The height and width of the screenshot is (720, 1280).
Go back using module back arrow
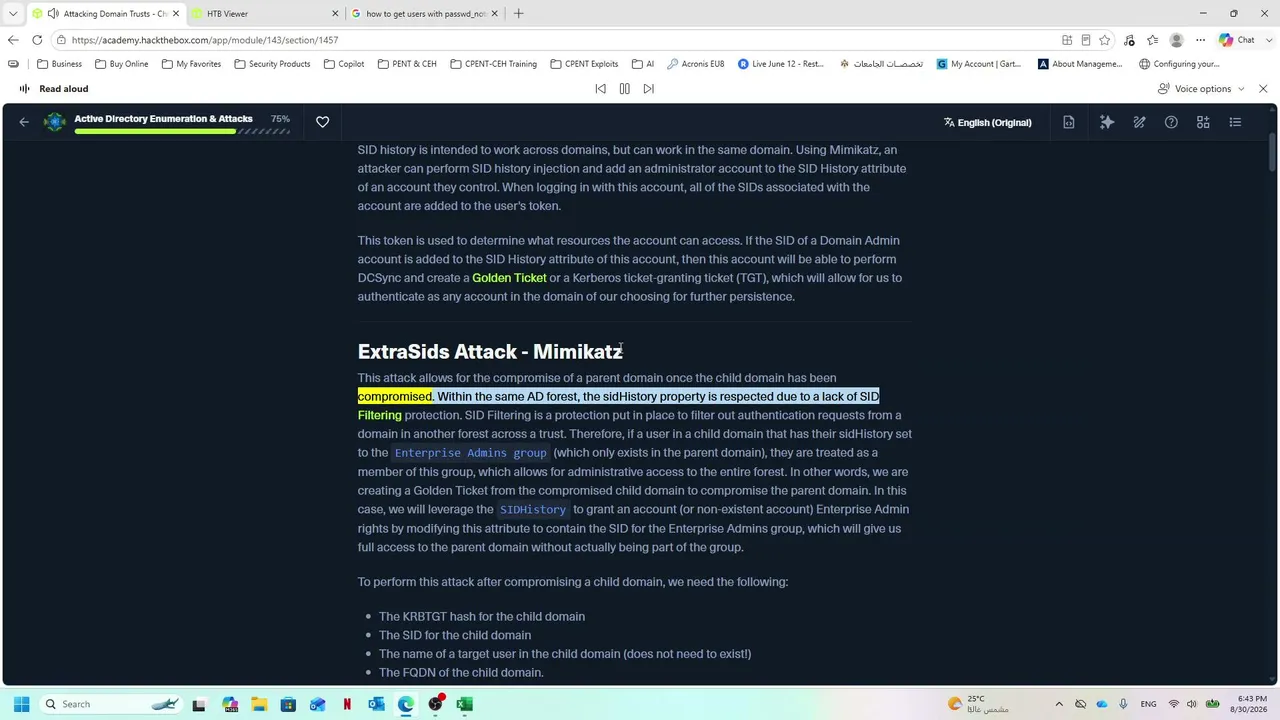point(24,122)
